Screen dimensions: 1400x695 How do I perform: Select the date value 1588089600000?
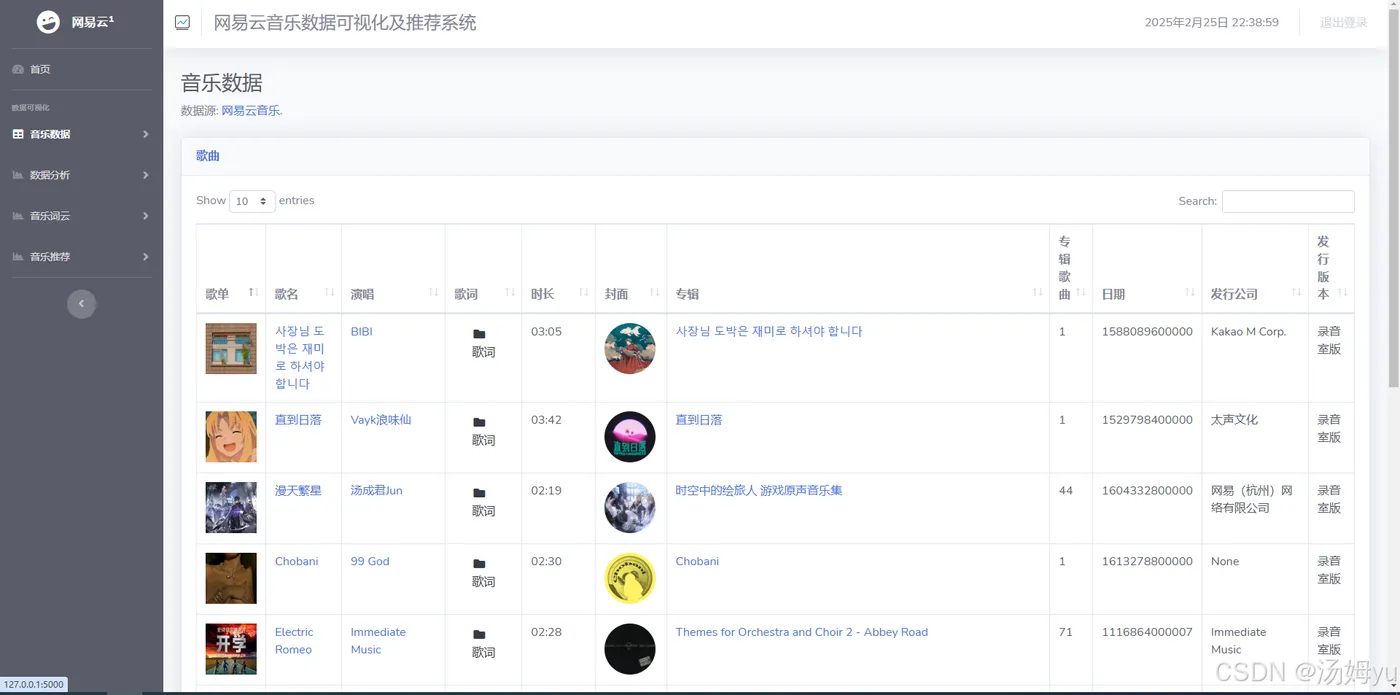pyautogui.click(x=1147, y=331)
